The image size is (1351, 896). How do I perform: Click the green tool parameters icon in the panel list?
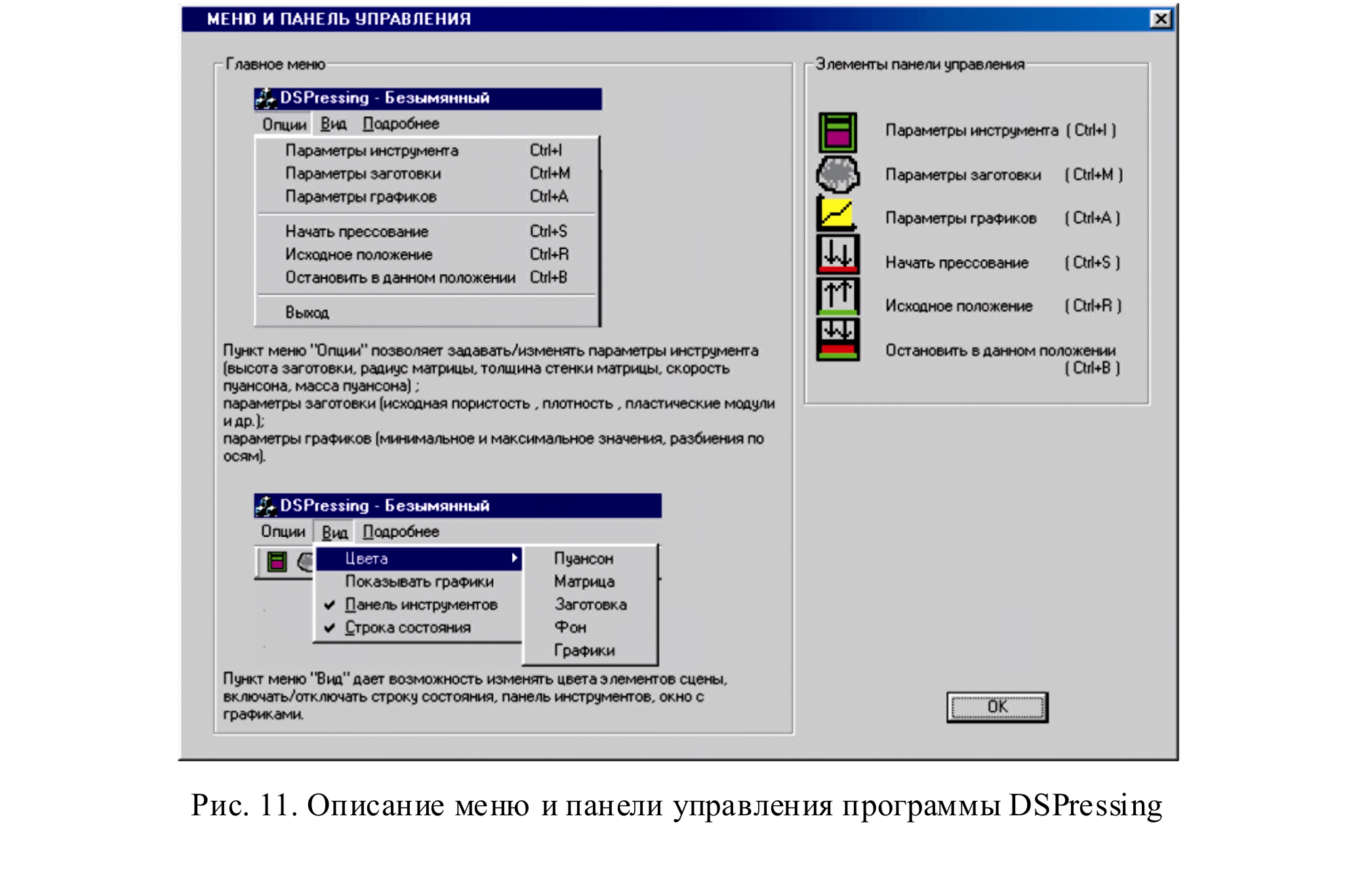837,132
